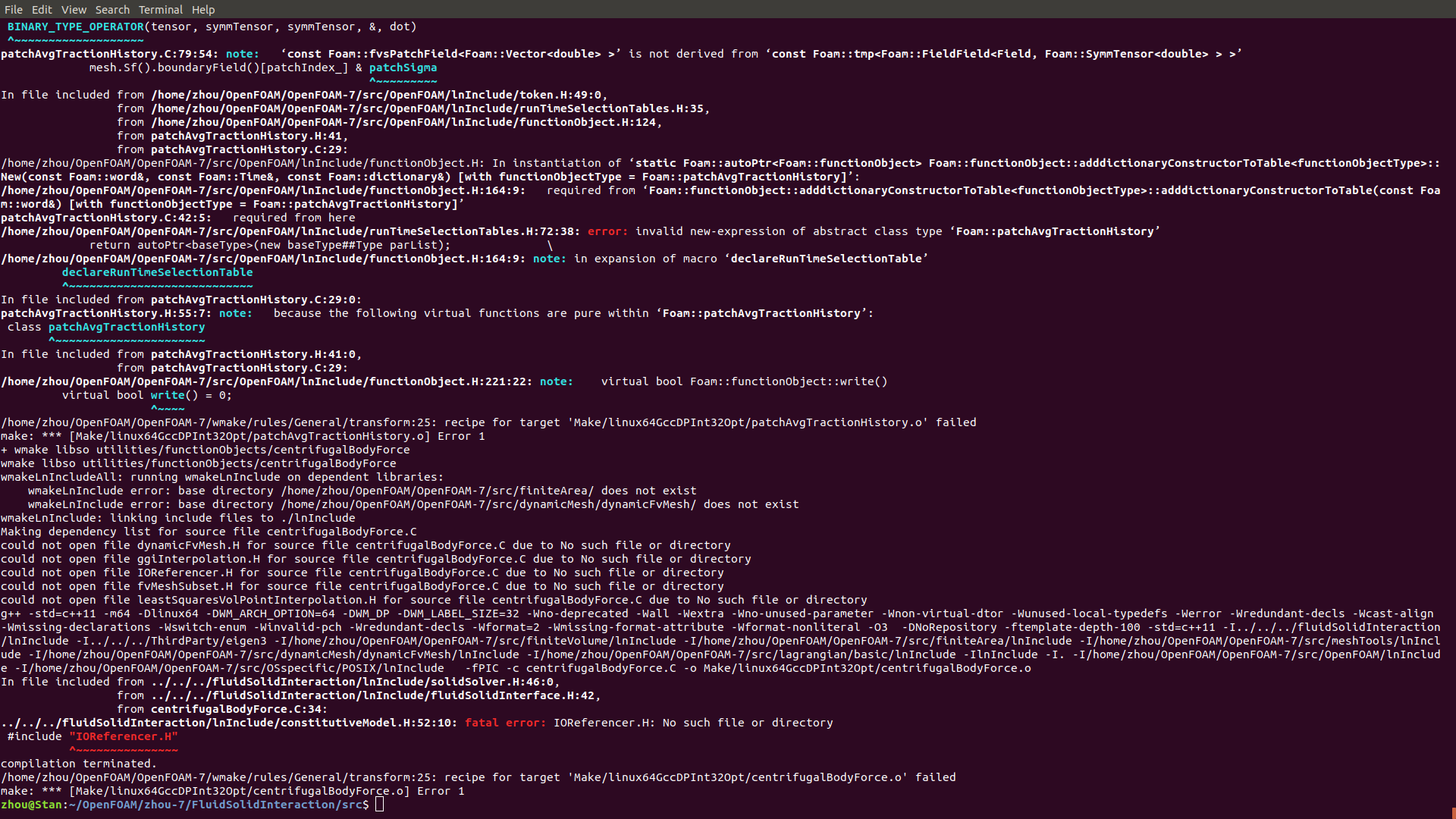Click 'declareRunTimeSelectionTable' in cyan

point(158,272)
